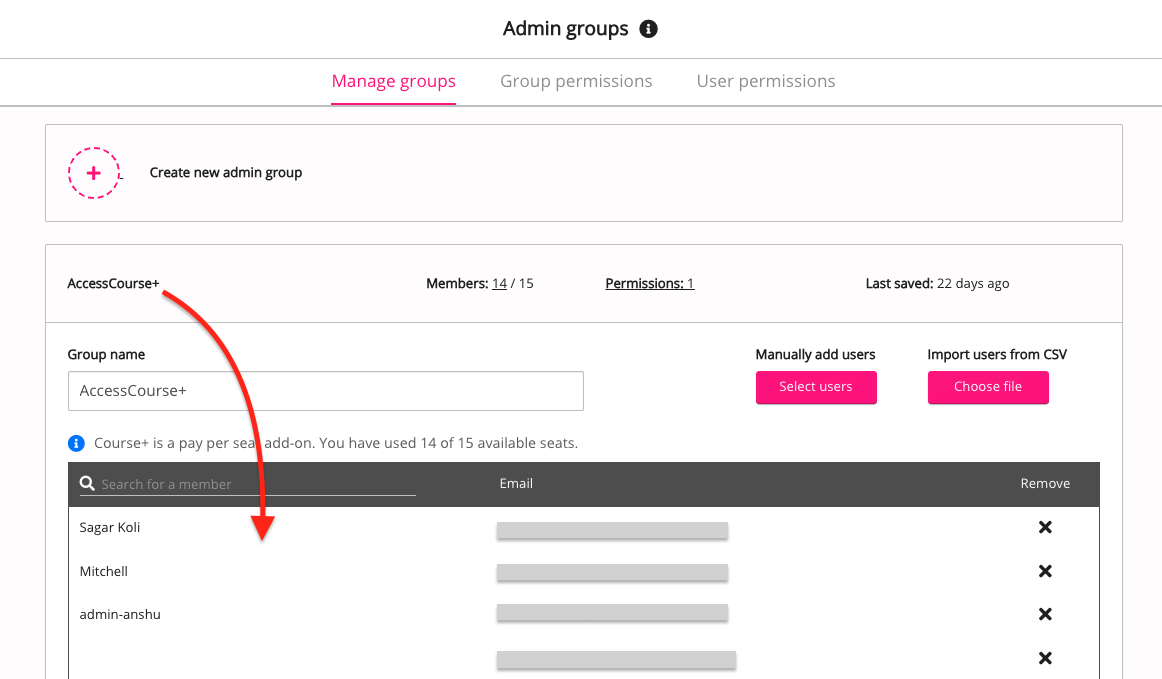Open the Group permissions tab
Image resolution: width=1162 pixels, height=679 pixels.
tap(576, 81)
